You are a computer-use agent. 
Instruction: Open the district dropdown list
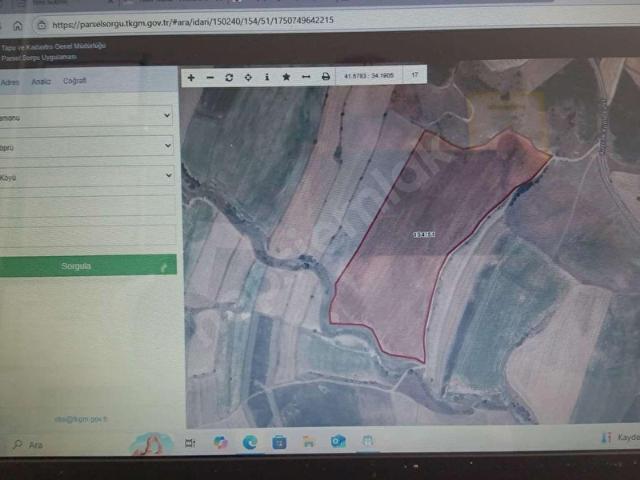(x=86, y=146)
